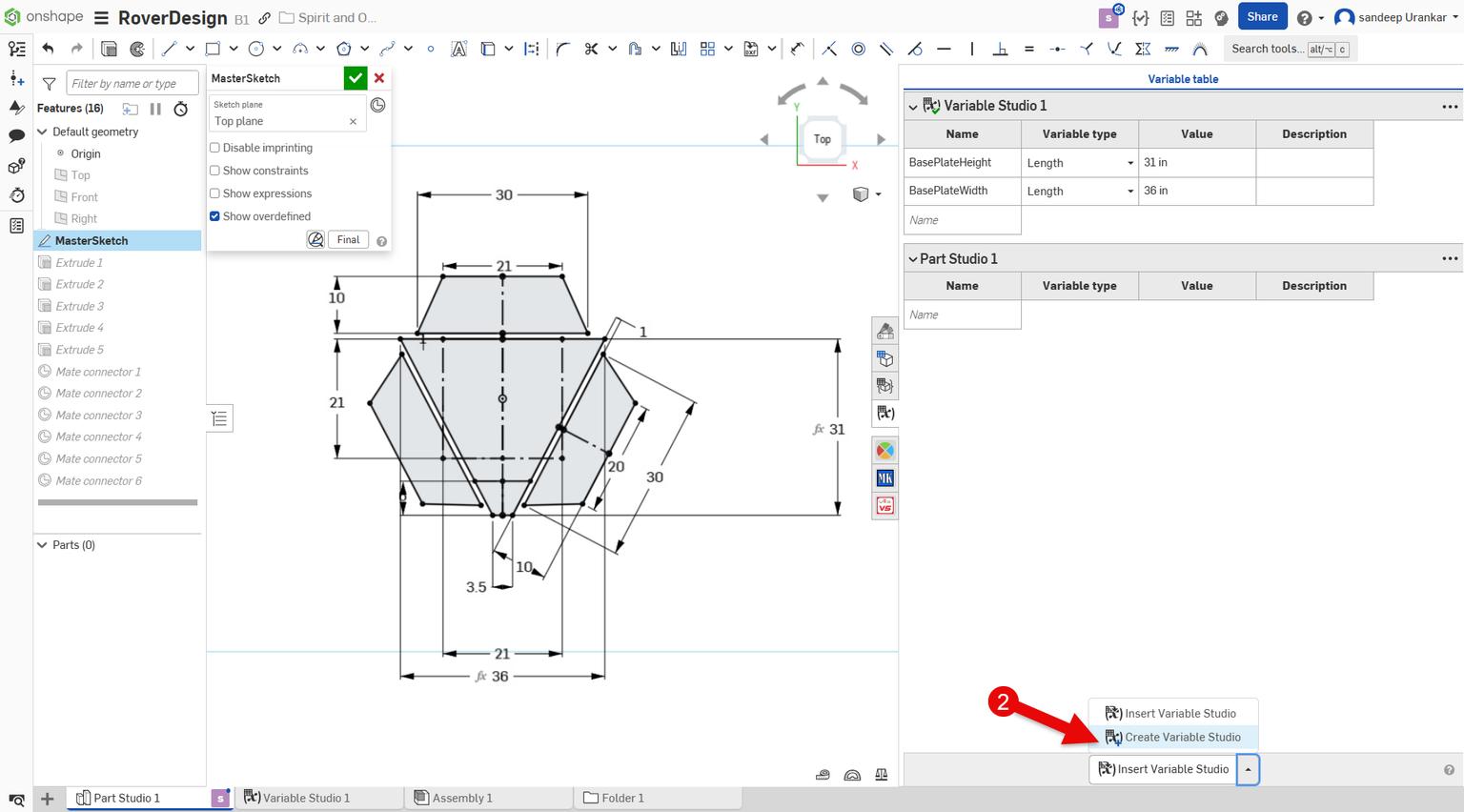Image resolution: width=1464 pixels, height=812 pixels.
Task: Collapse the Variable Studio 1 section
Action: (912, 106)
